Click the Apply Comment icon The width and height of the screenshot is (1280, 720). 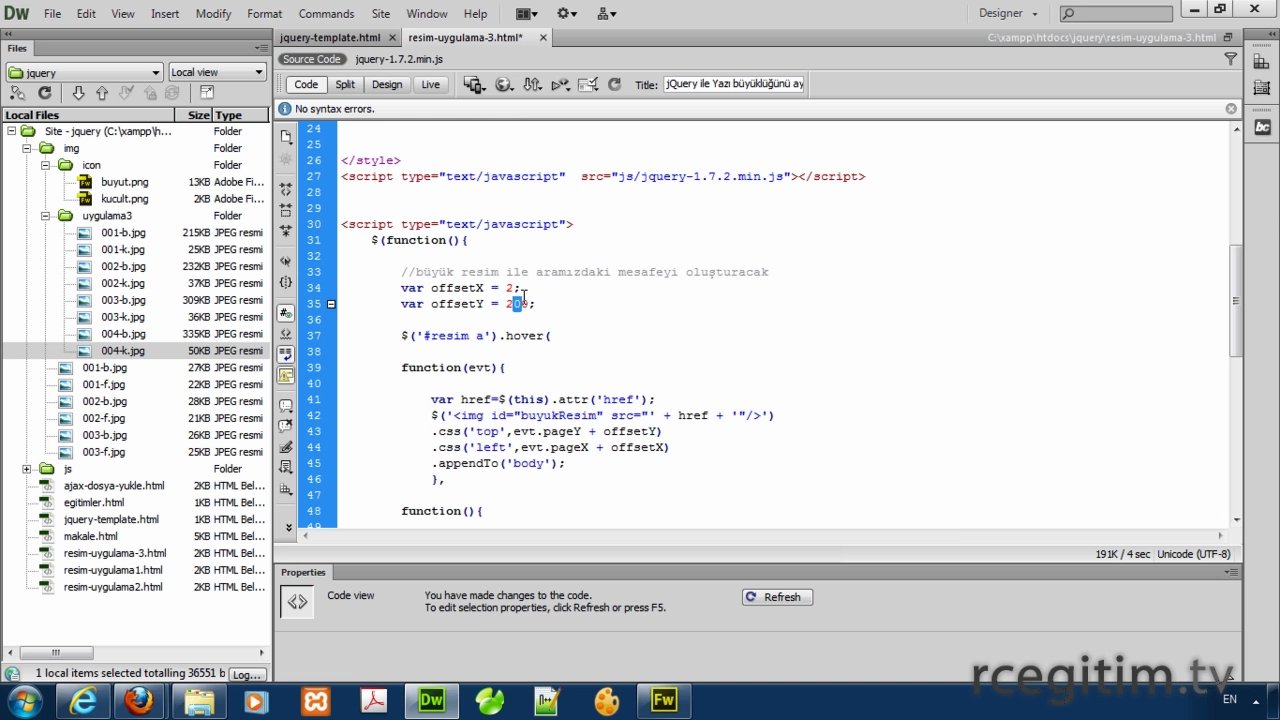(286, 406)
